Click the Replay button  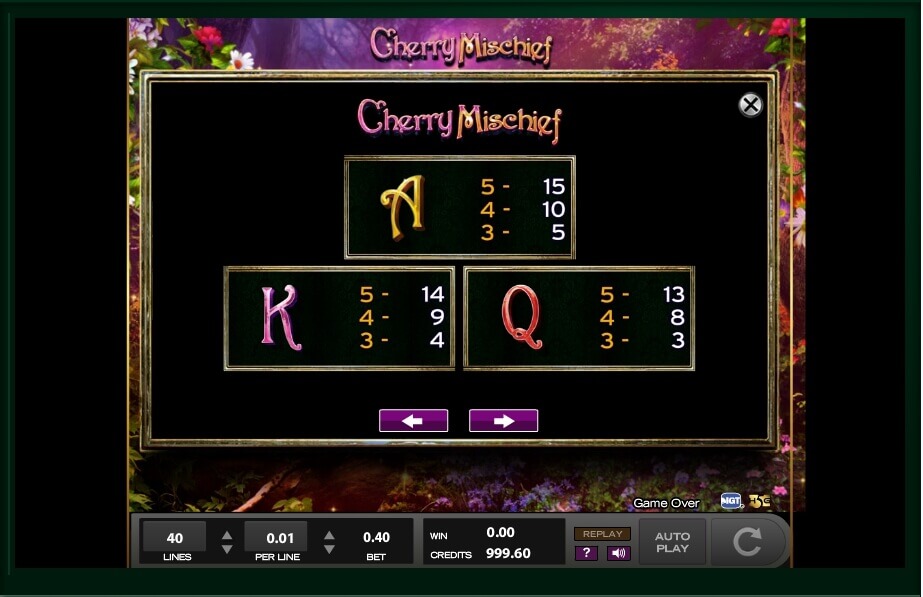tap(602, 534)
